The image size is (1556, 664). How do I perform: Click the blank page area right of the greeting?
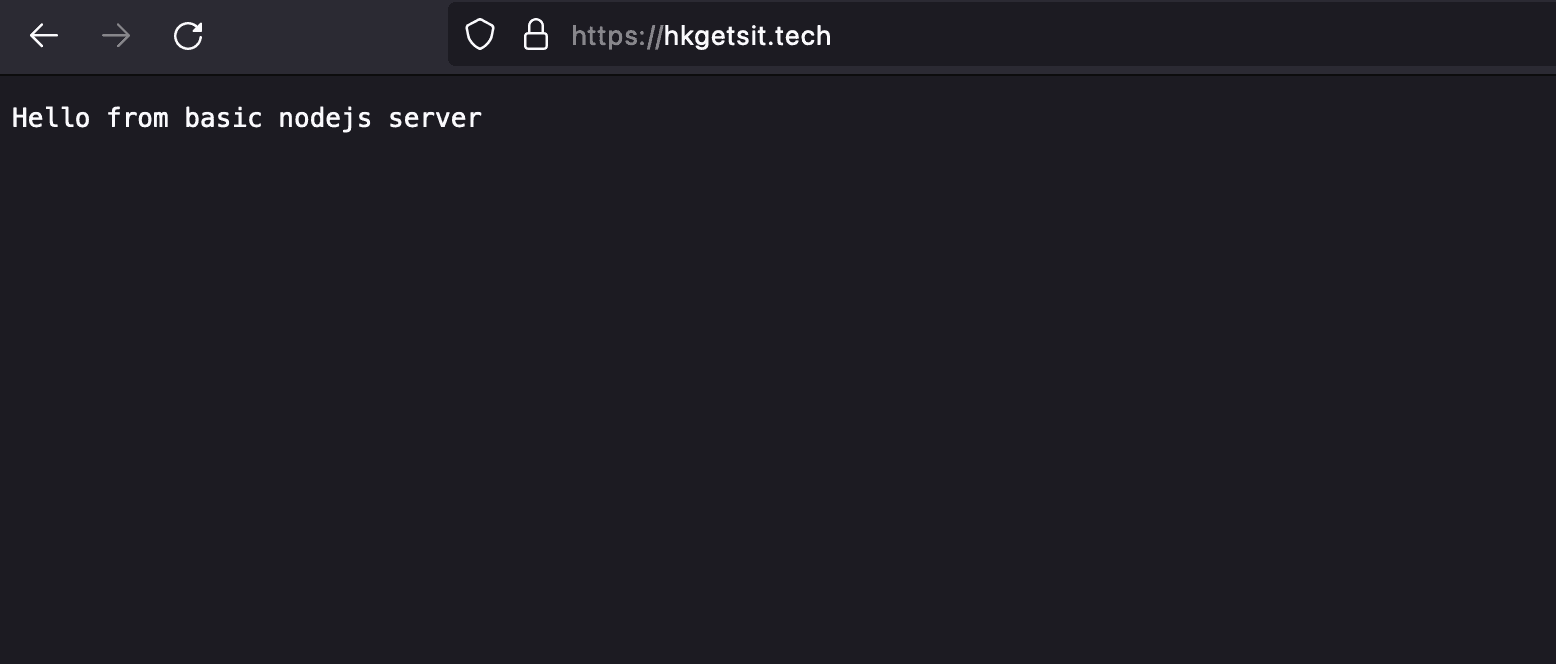1000,118
